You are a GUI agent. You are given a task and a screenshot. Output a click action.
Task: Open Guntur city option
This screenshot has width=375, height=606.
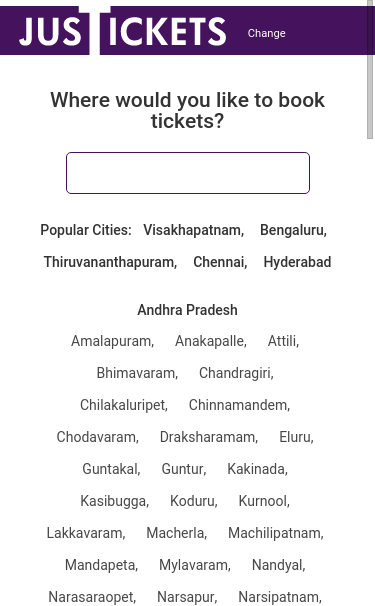184,469
